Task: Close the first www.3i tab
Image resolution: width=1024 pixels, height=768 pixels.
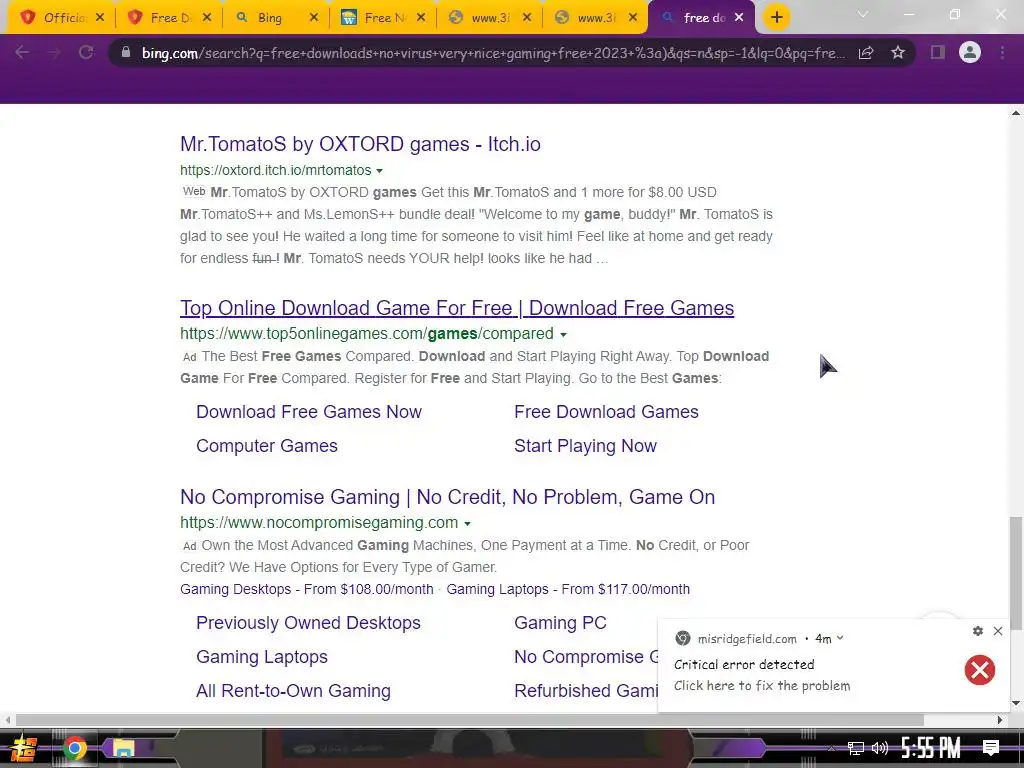Action: click(x=527, y=18)
